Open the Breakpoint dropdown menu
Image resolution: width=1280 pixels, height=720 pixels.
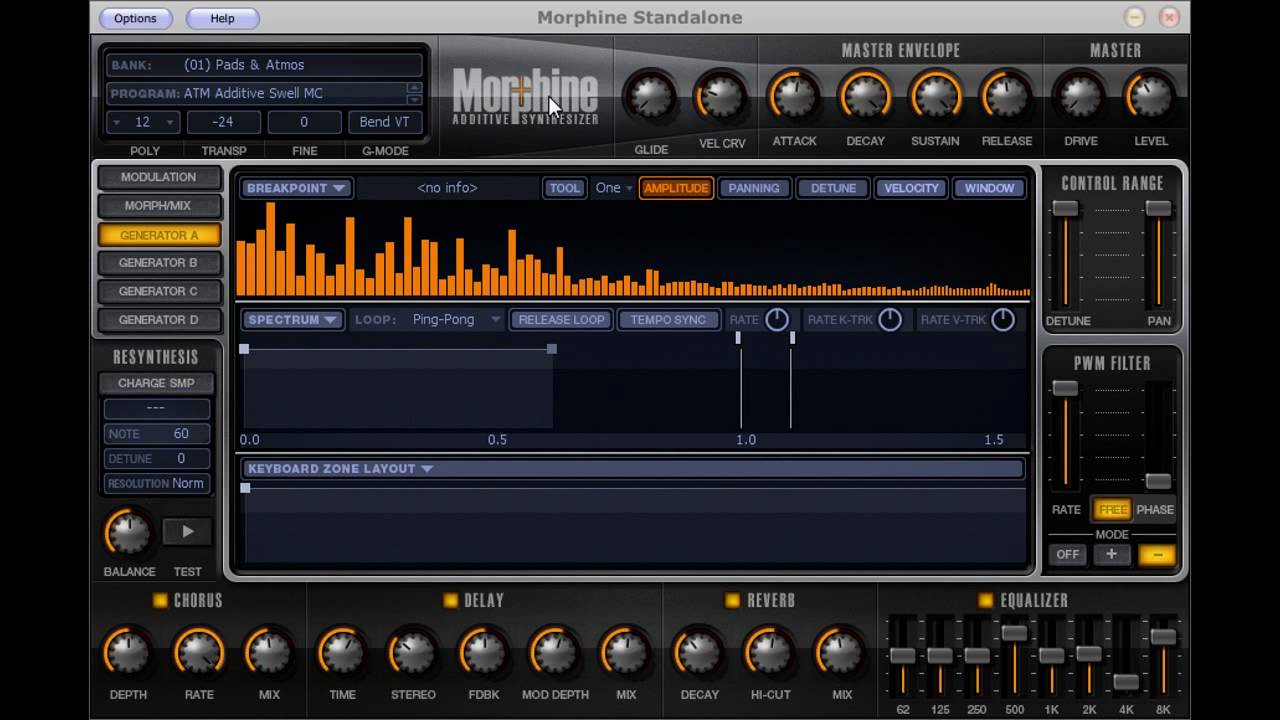coord(296,188)
